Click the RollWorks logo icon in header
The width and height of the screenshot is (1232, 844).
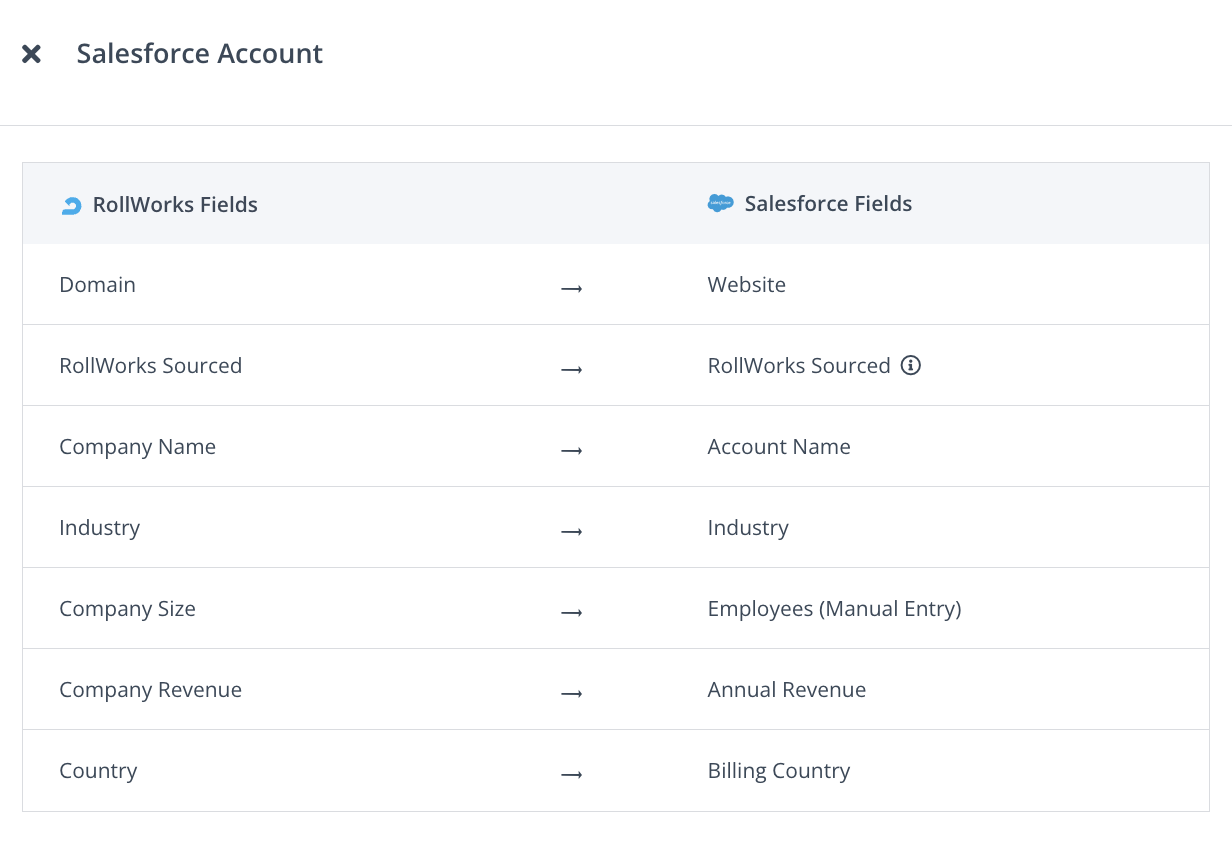coord(71,206)
